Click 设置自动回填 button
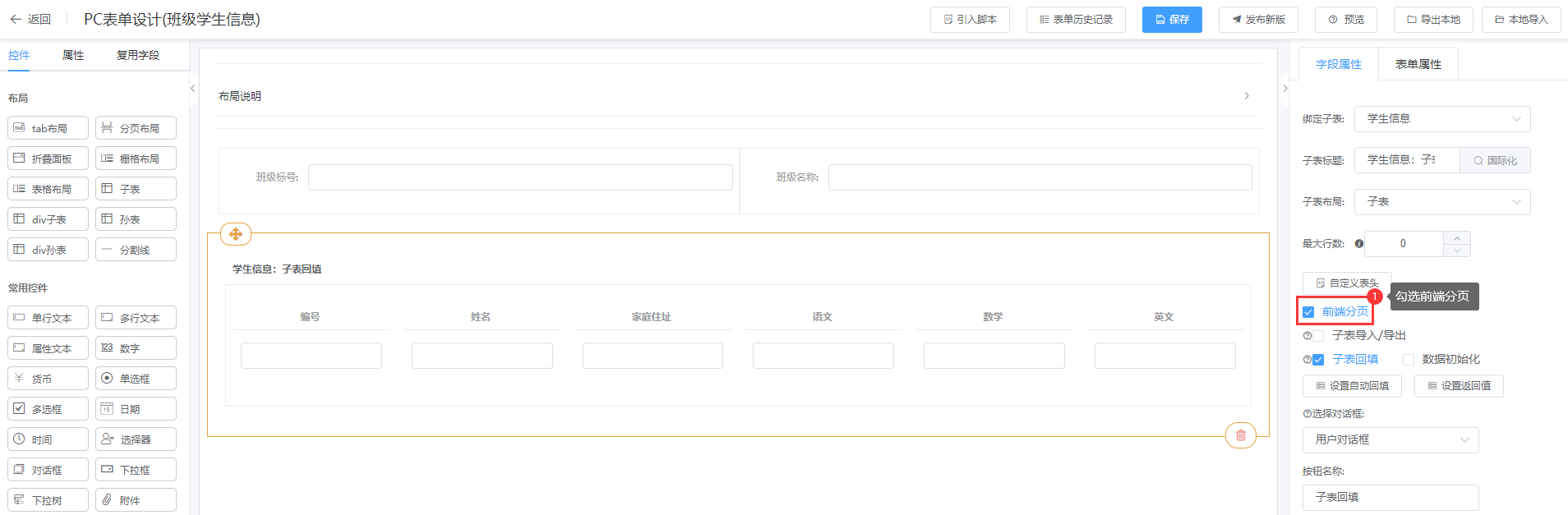The image size is (1568, 515). 1352,386
